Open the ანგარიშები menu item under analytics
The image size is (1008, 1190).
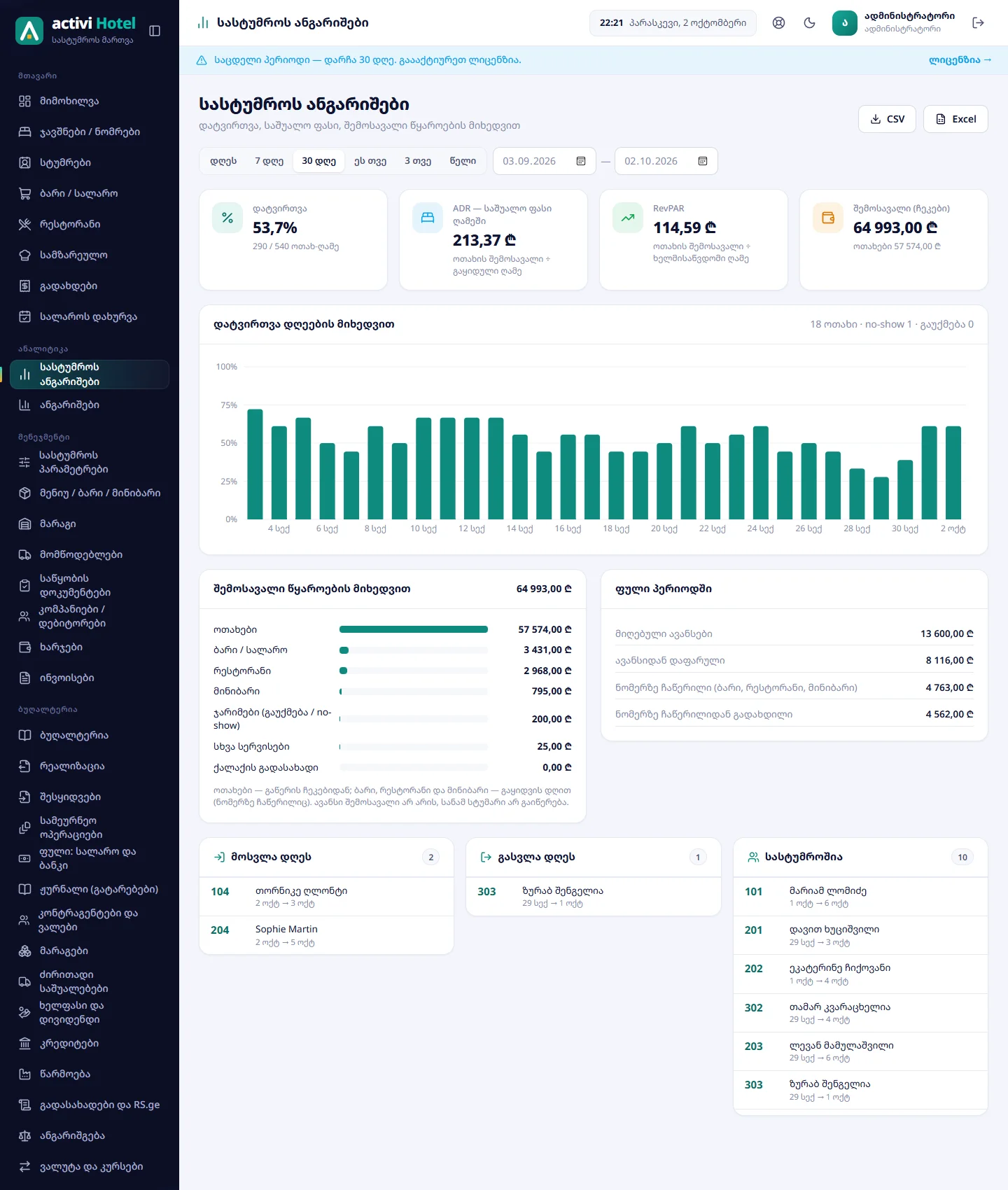coord(90,405)
